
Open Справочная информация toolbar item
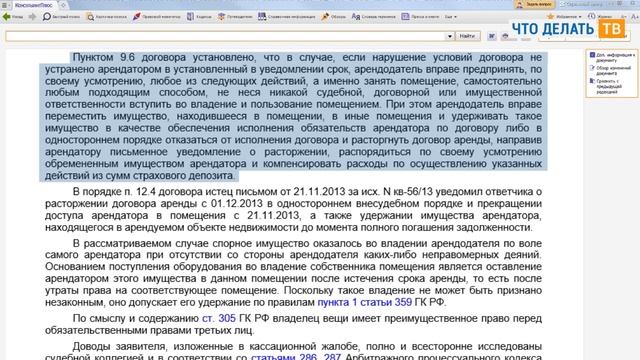[x=287, y=17]
